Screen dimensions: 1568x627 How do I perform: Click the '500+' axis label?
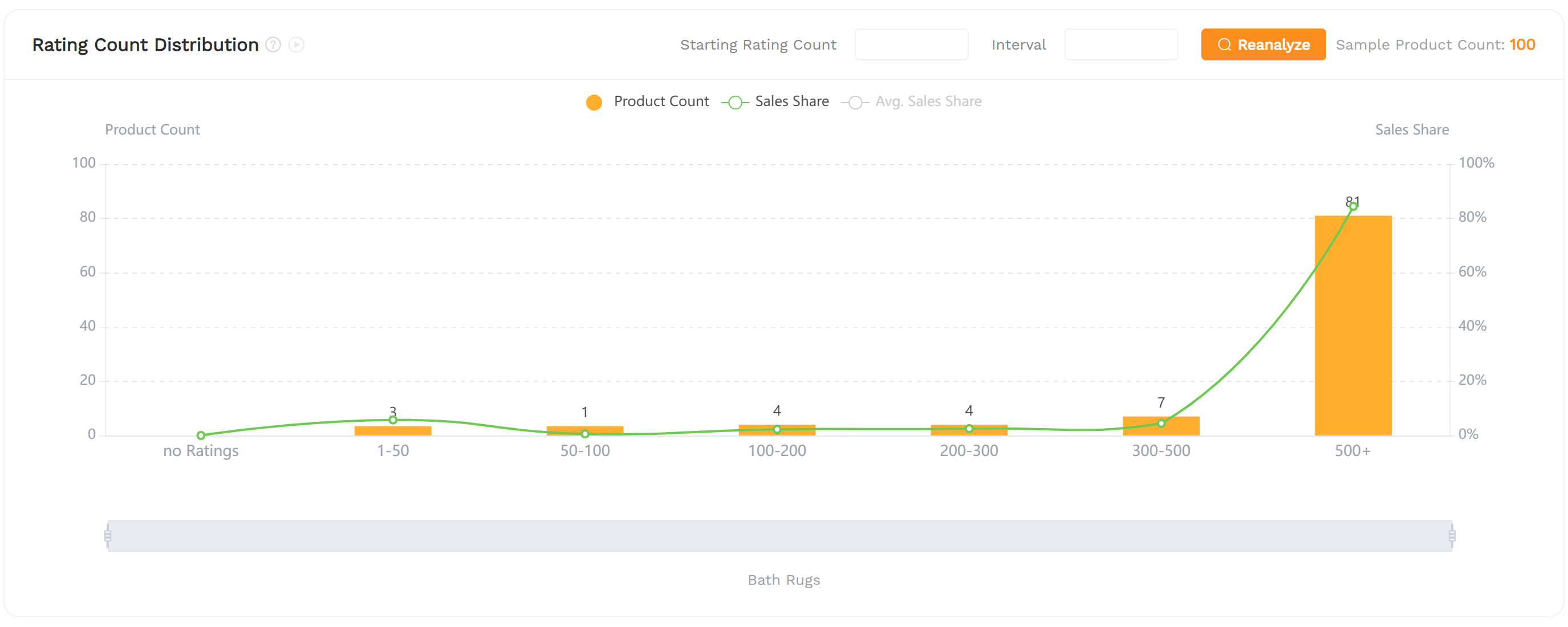point(1352,451)
